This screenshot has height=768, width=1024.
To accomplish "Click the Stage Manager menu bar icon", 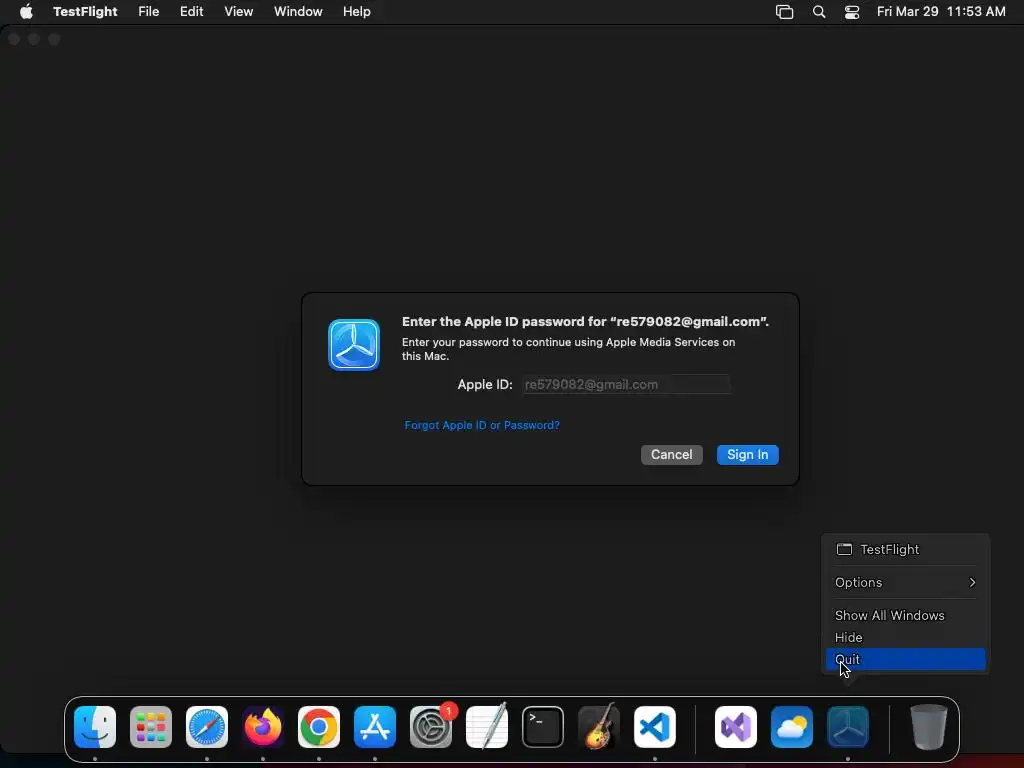I will coord(784,11).
